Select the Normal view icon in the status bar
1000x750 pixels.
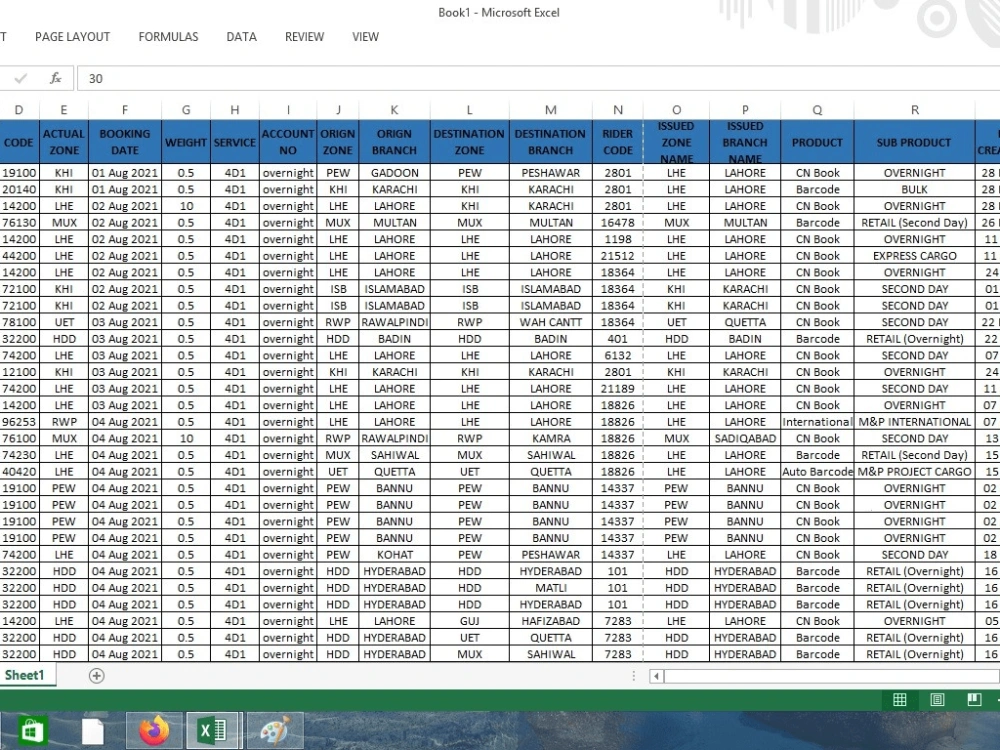(x=899, y=700)
